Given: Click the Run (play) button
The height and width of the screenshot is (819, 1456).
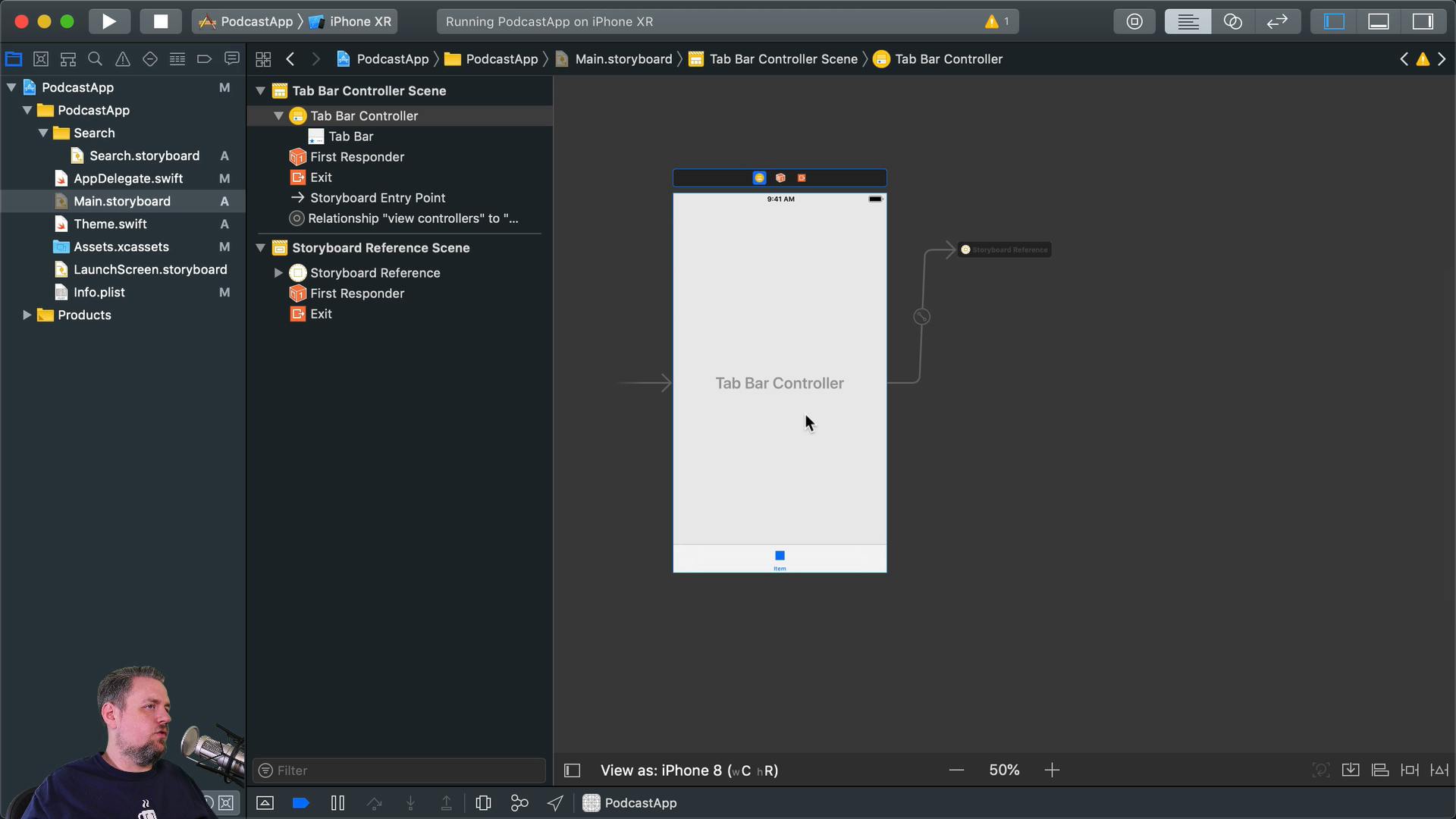Looking at the screenshot, I should [x=109, y=21].
